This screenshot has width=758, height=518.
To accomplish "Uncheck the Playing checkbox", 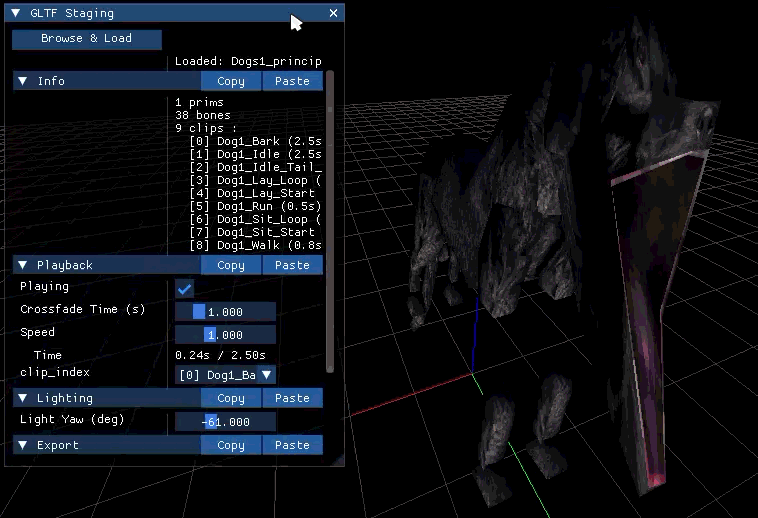I will point(184,289).
